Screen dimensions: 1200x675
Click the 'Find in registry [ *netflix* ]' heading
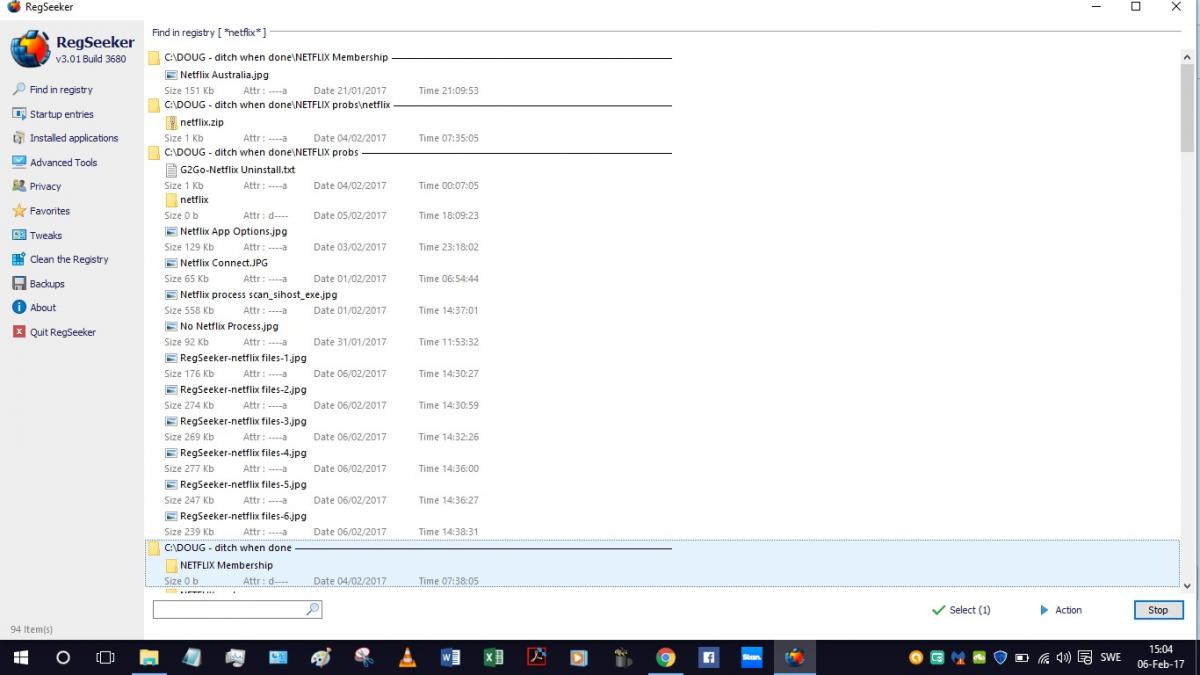(x=209, y=33)
